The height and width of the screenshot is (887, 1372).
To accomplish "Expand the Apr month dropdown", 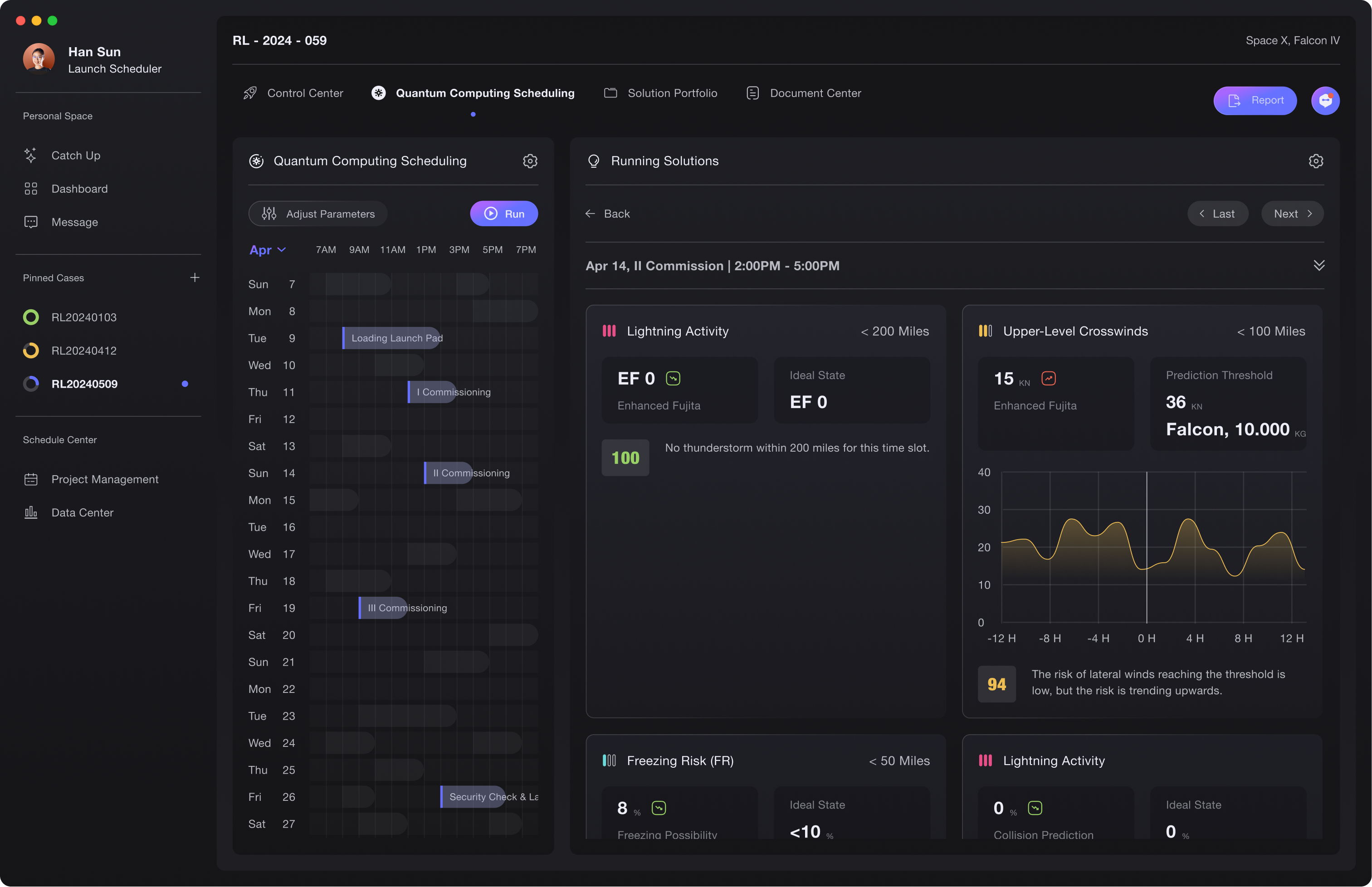I will (267, 250).
